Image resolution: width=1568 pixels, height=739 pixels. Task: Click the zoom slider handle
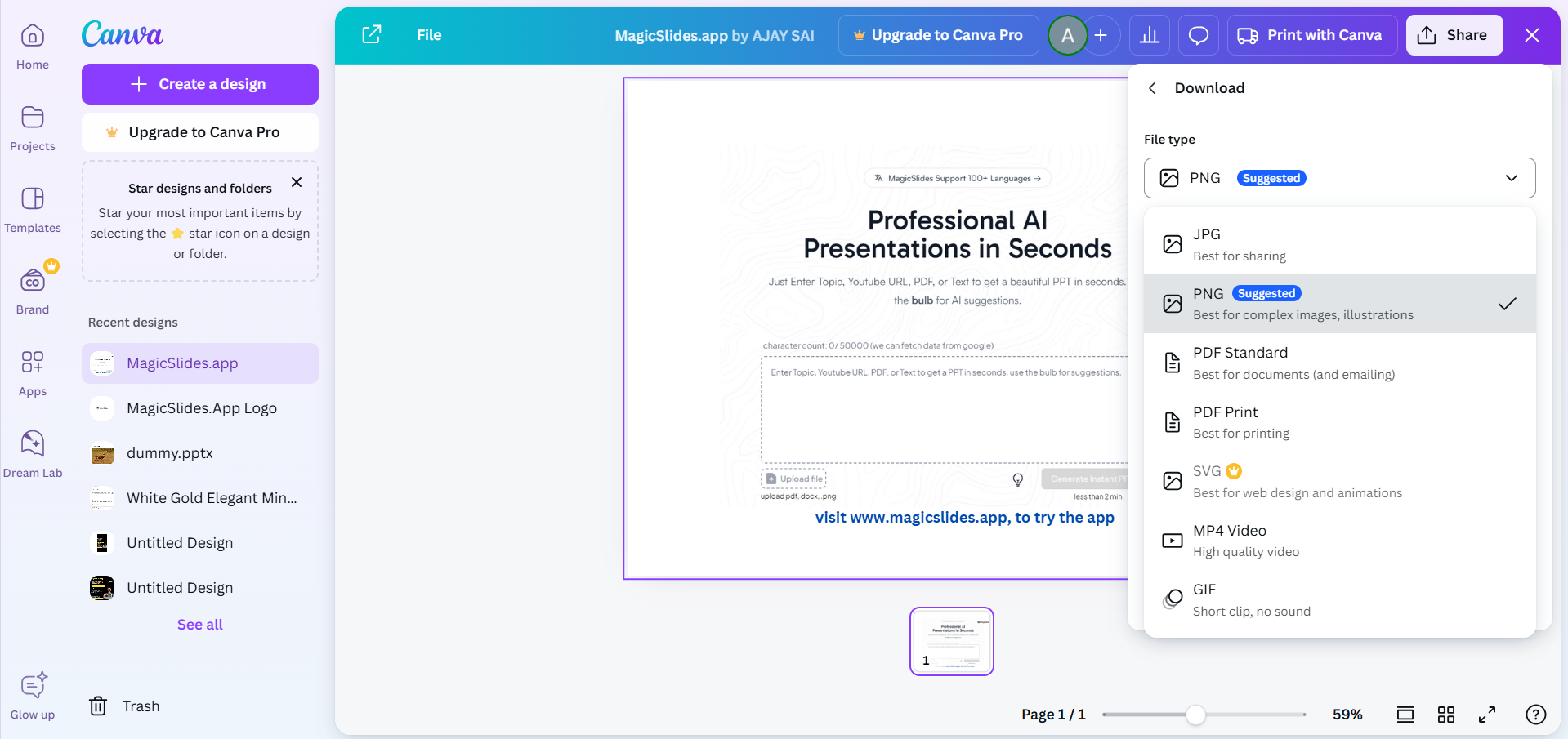(1195, 715)
